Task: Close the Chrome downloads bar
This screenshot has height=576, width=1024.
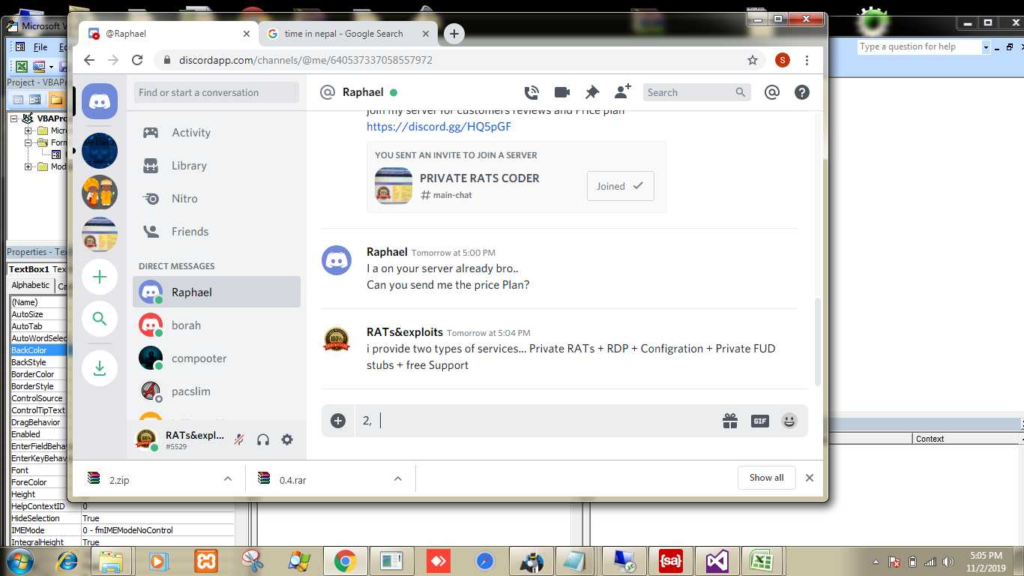Action: pos(810,478)
